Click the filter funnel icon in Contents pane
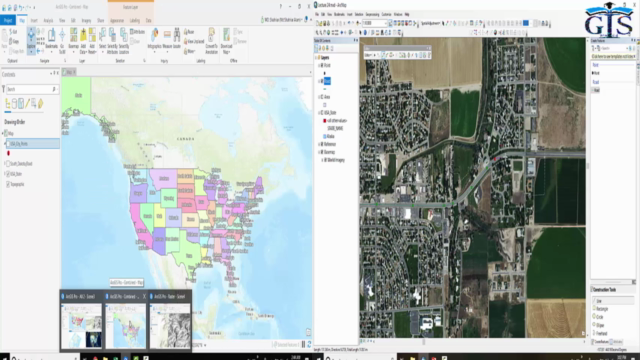 point(3,89)
